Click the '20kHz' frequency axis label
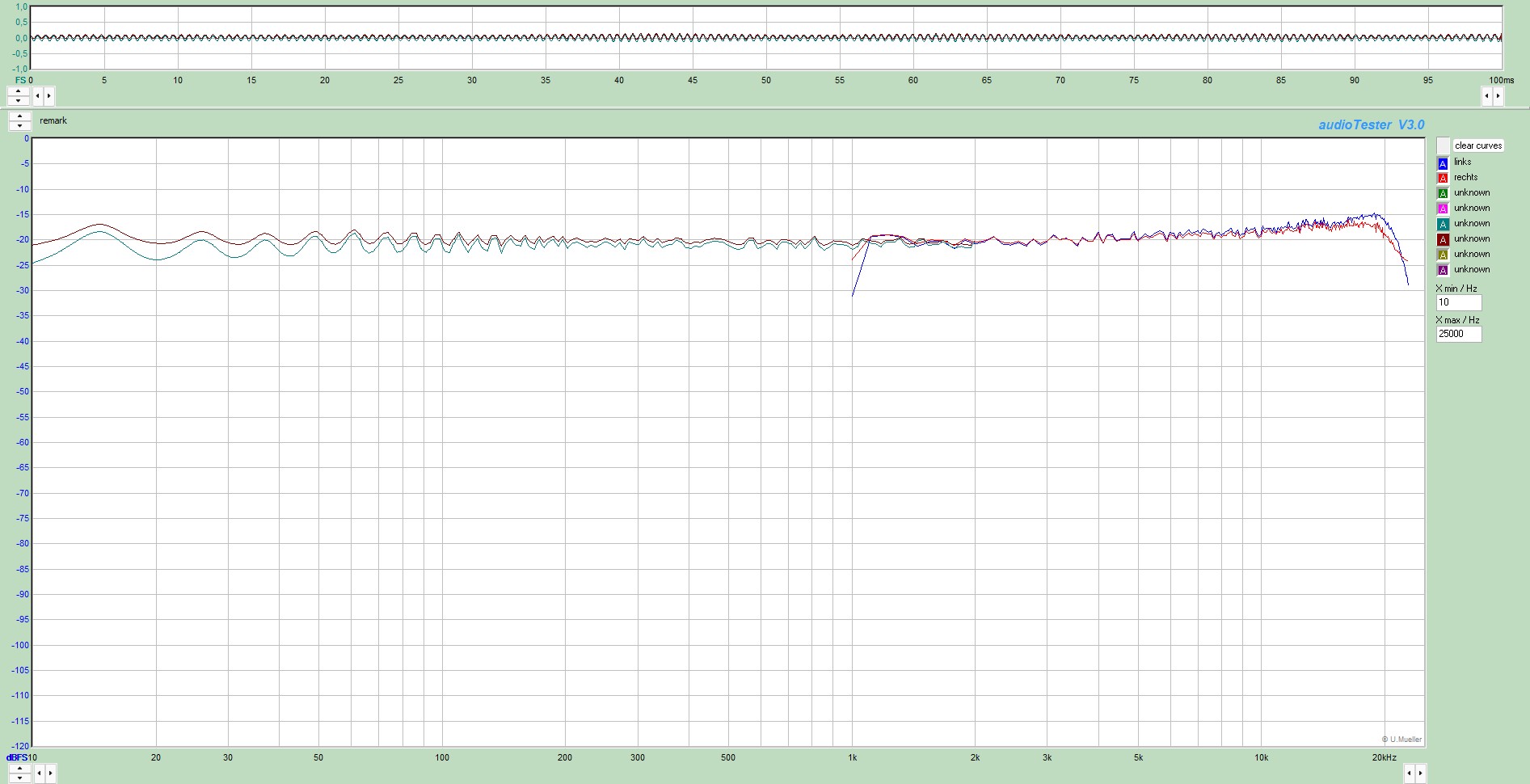 pyautogui.click(x=1384, y=757)
